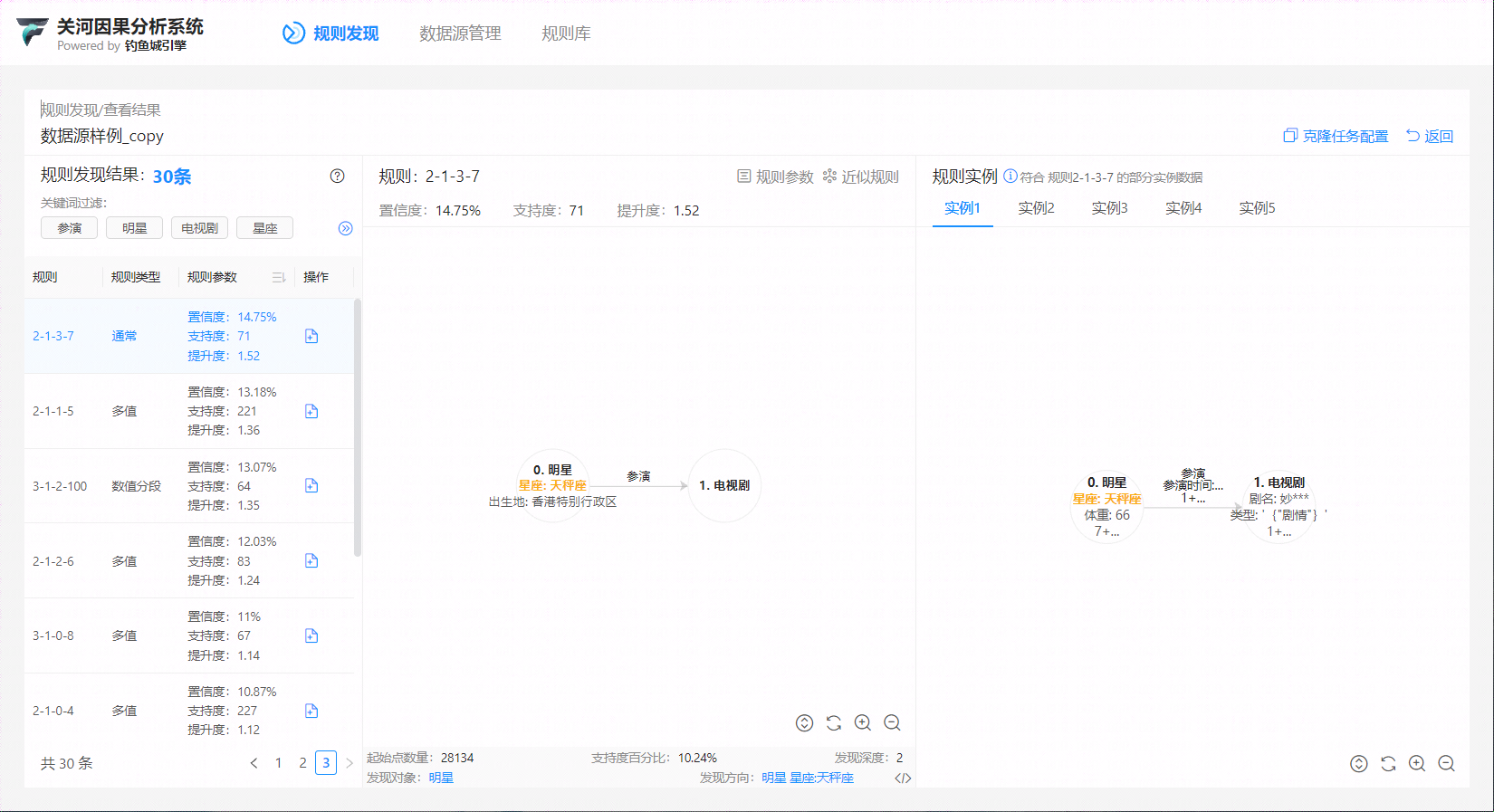
Task: Click the 返回 link
Action: pyautogui.click(x=1429, y=136)
